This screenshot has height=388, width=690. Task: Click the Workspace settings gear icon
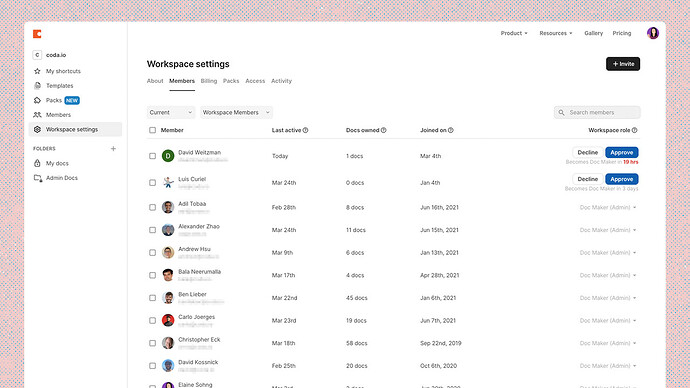pos(37,129)
